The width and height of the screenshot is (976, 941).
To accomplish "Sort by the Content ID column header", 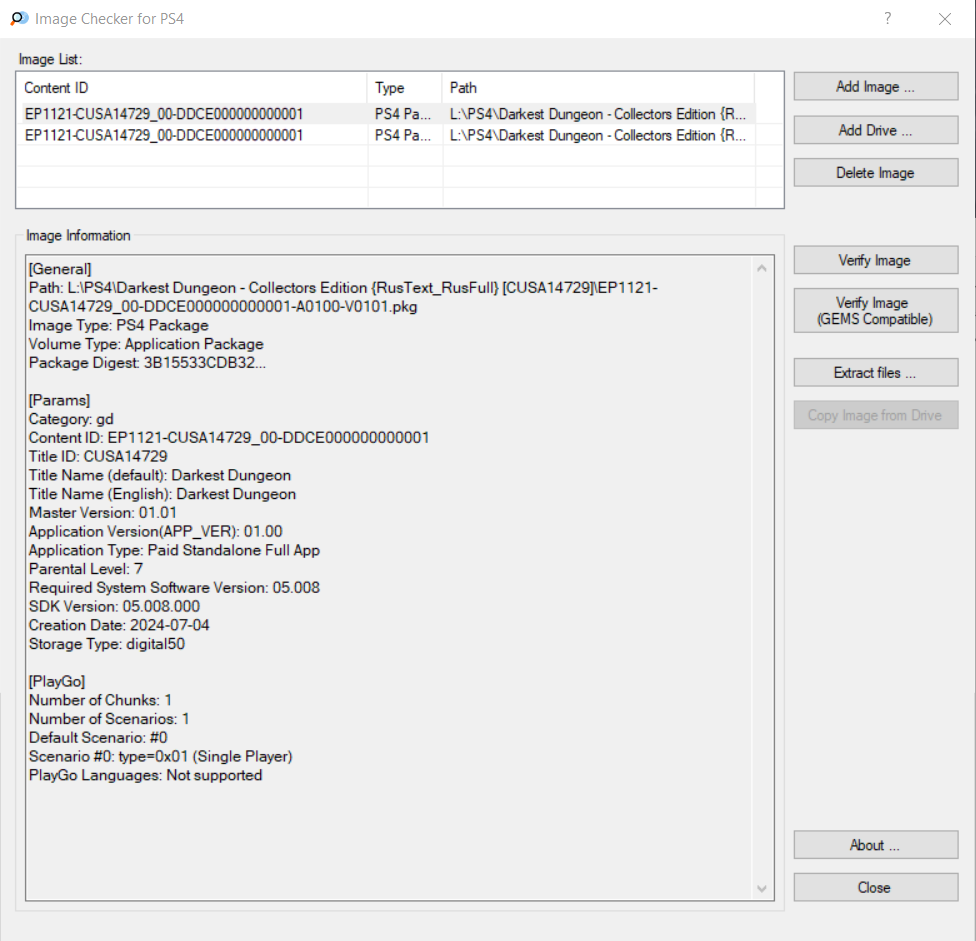I will tap(193, 88).
